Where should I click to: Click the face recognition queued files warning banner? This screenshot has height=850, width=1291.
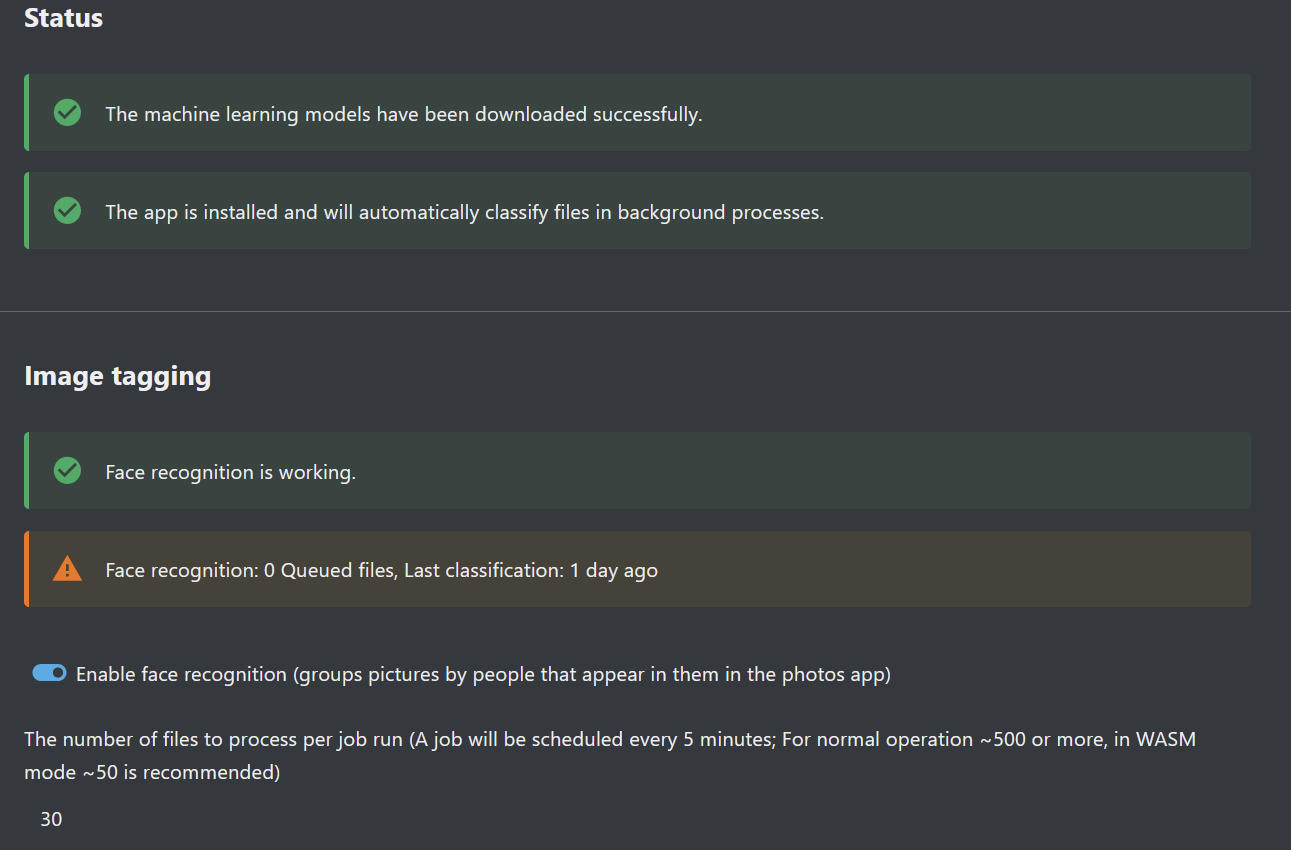point(637,568)
